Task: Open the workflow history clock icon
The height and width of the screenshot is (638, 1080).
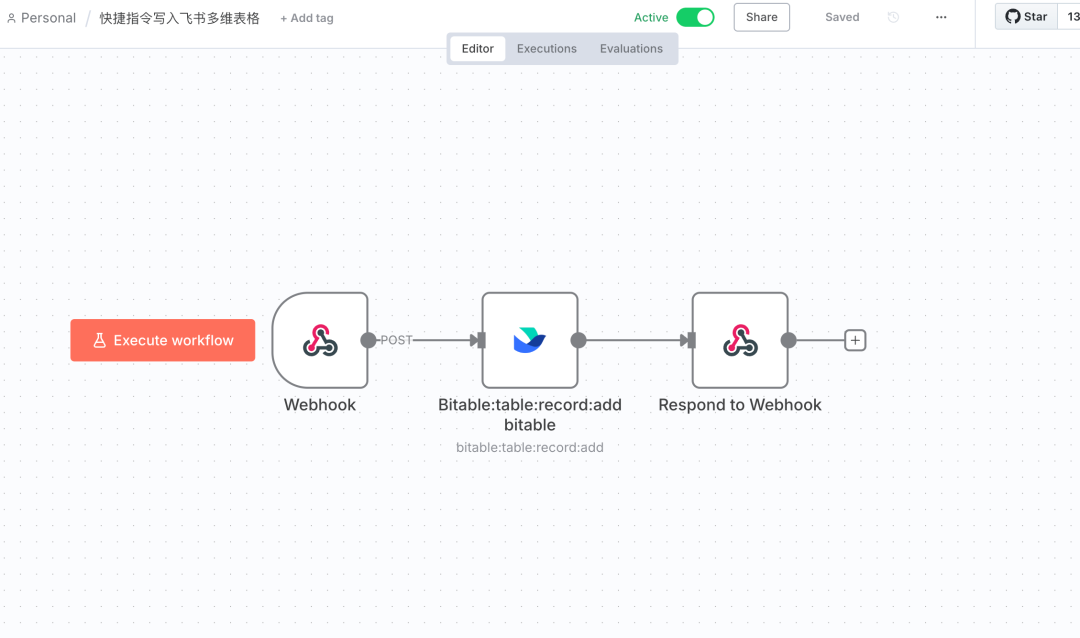Action: 893,17
